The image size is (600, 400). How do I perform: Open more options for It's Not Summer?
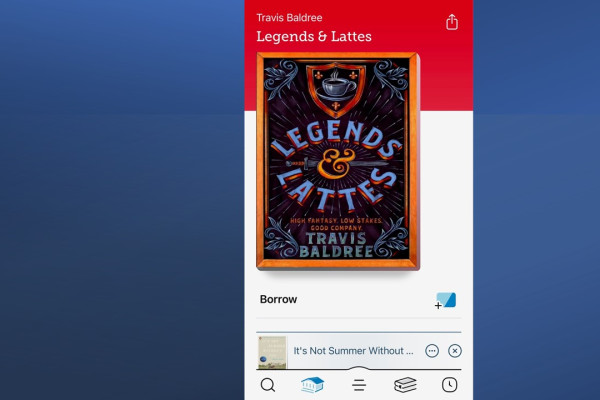pyautogui.click(x=432, y=351)
